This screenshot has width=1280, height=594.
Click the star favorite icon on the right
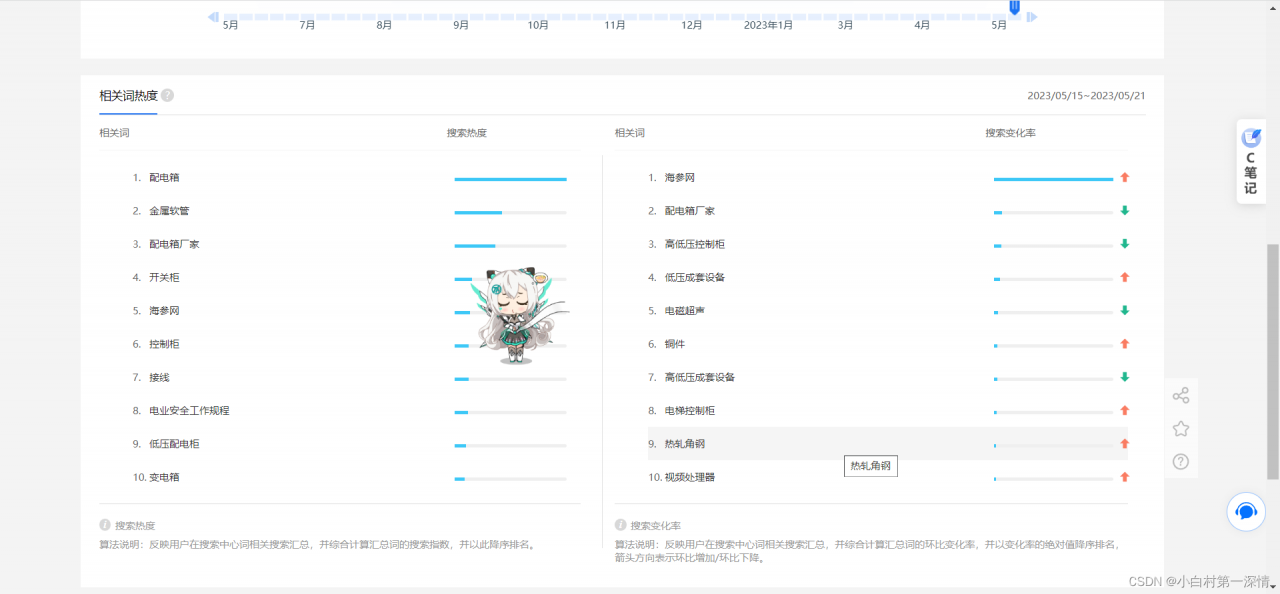[1181, 428]
